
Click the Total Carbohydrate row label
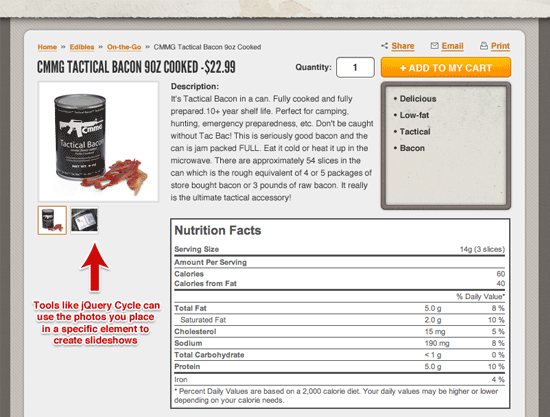pos(209,355)
